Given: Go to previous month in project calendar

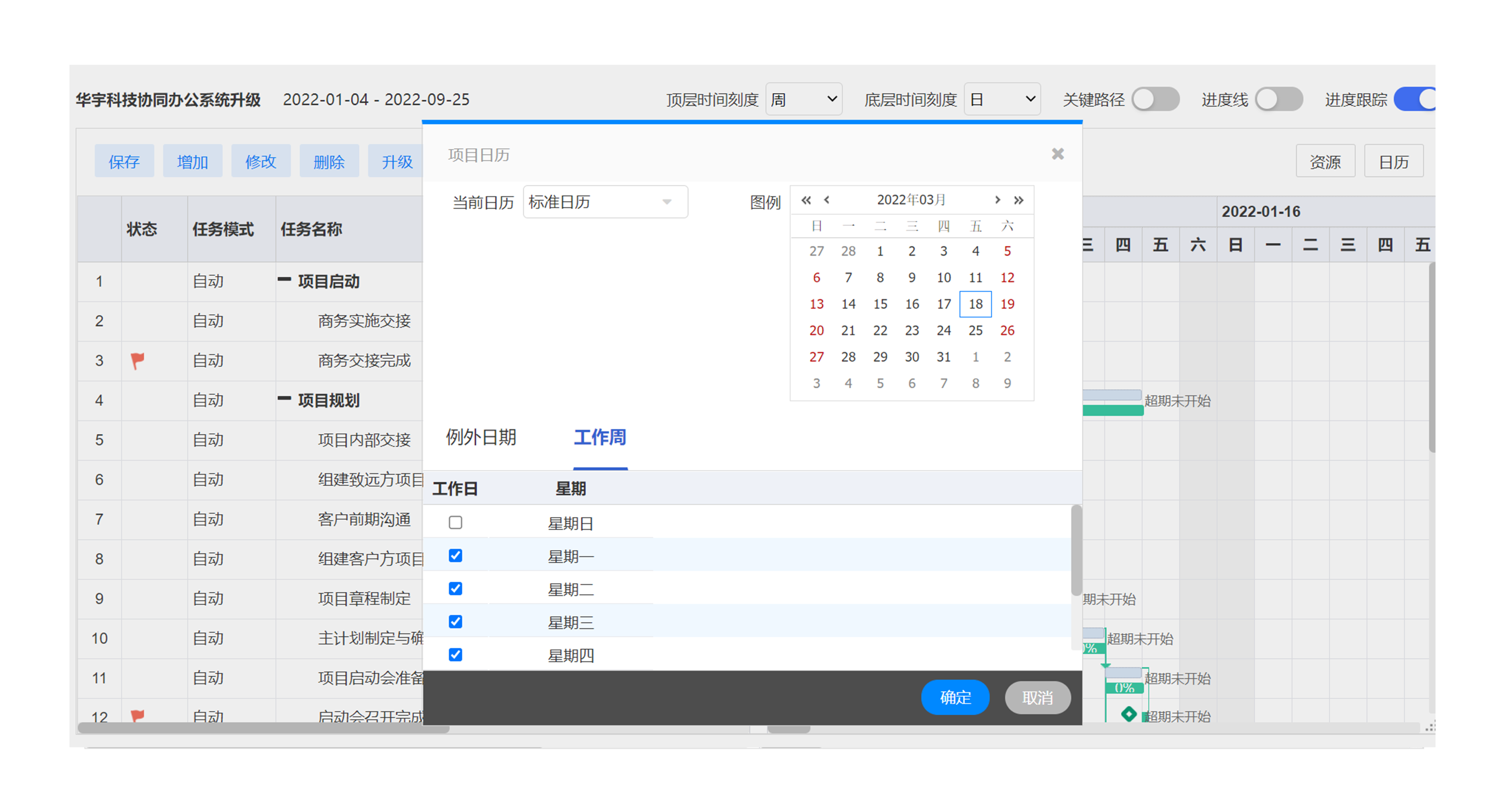Looking at the screenshot, I should tap(827, 200).
